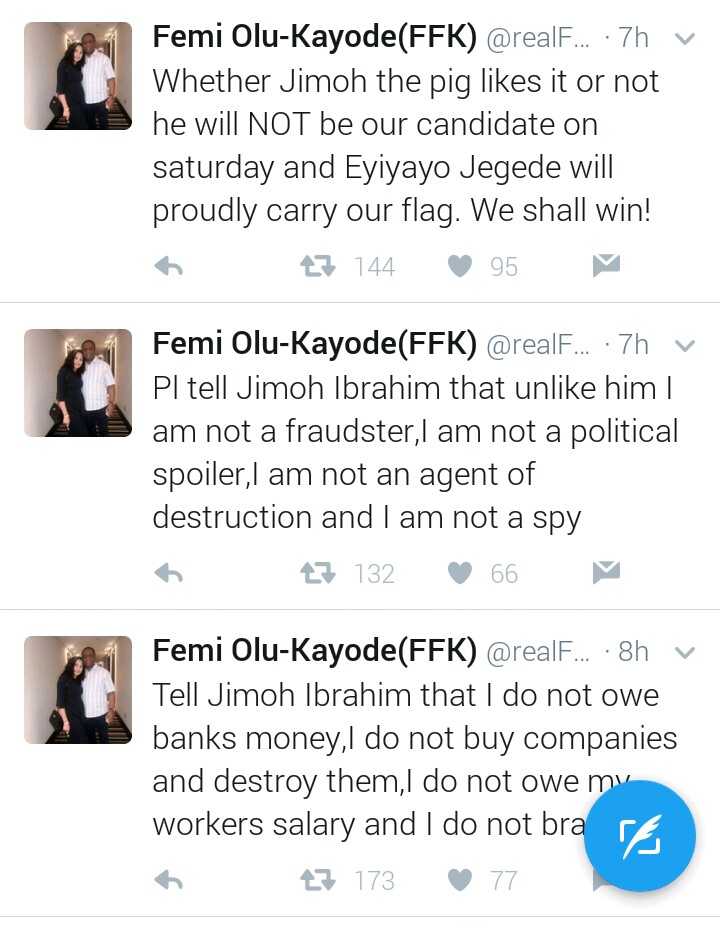Retweet the tweet with 144 retweets
720x928 pixels.
point(318,266)
